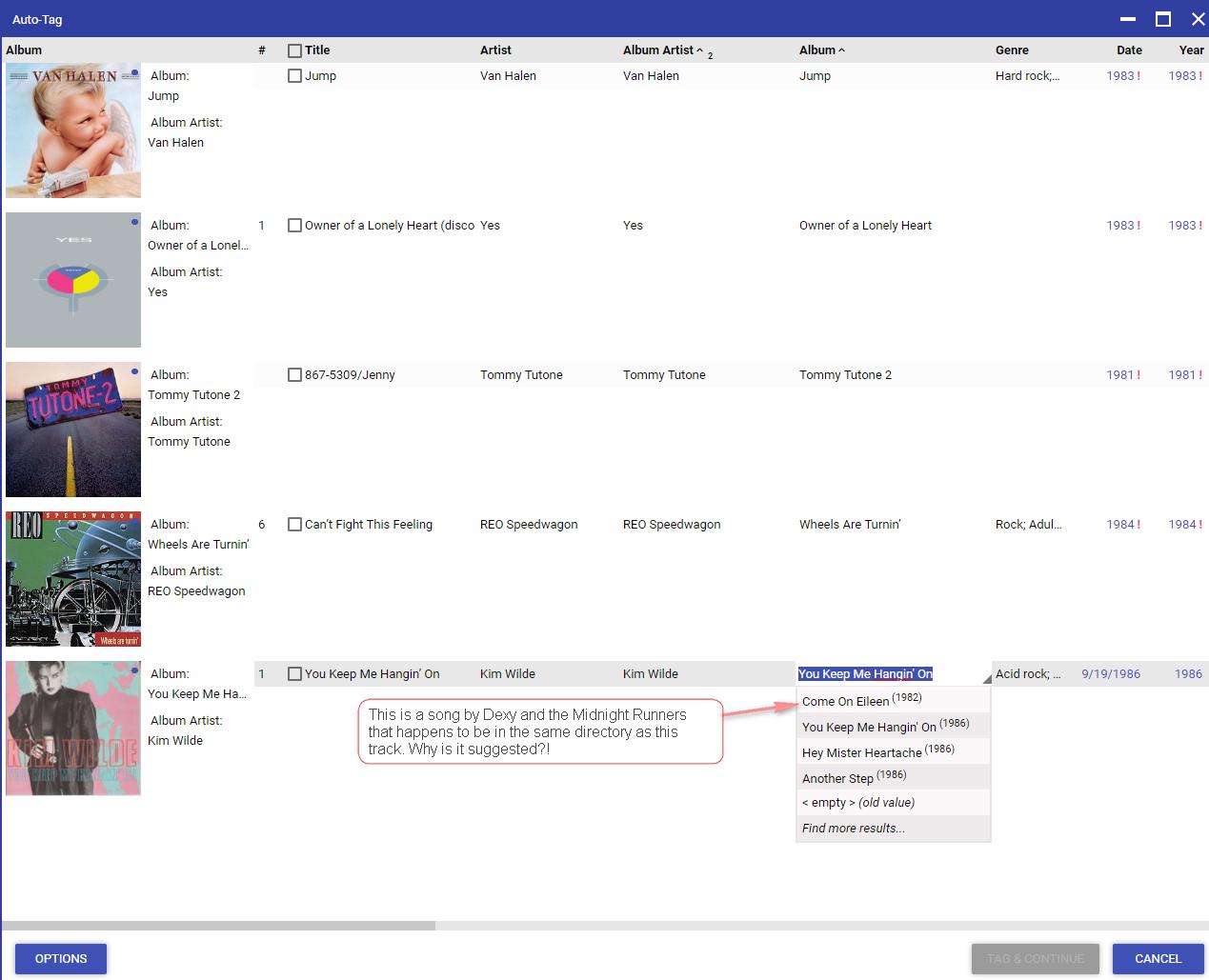Open Find more results... link

[854, 829]
